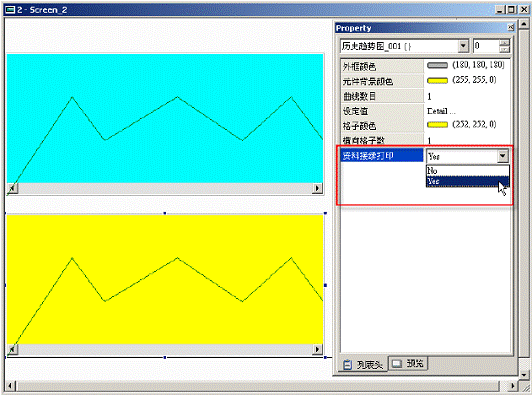This screenshot has height=395, width=532.
Task: Click the vertical scrollbar down arrow
Action: [x=524, y=375]
